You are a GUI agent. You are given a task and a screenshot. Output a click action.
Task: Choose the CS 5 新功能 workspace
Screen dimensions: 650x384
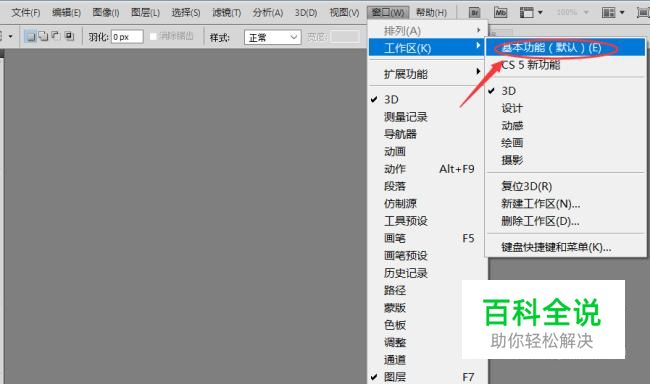(x=566, y=65)
